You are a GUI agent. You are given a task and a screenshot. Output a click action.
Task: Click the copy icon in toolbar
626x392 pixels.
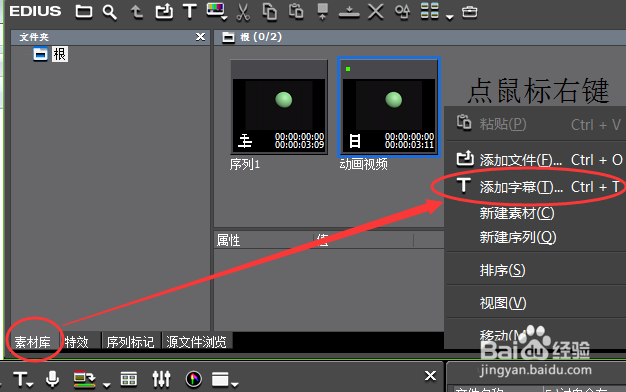269,12
